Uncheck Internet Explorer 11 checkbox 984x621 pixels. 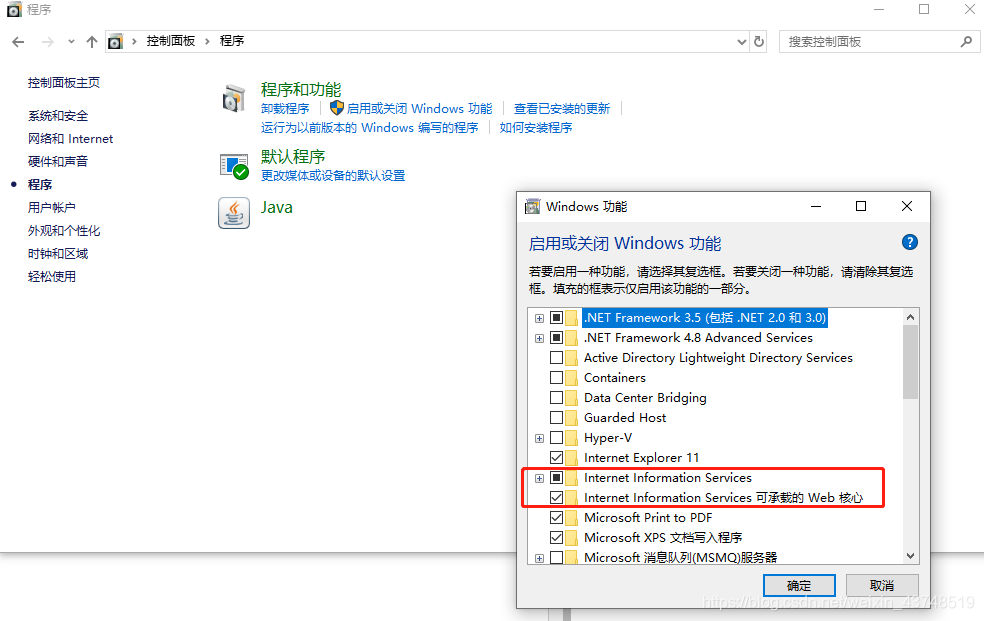(x=556, y=458)
